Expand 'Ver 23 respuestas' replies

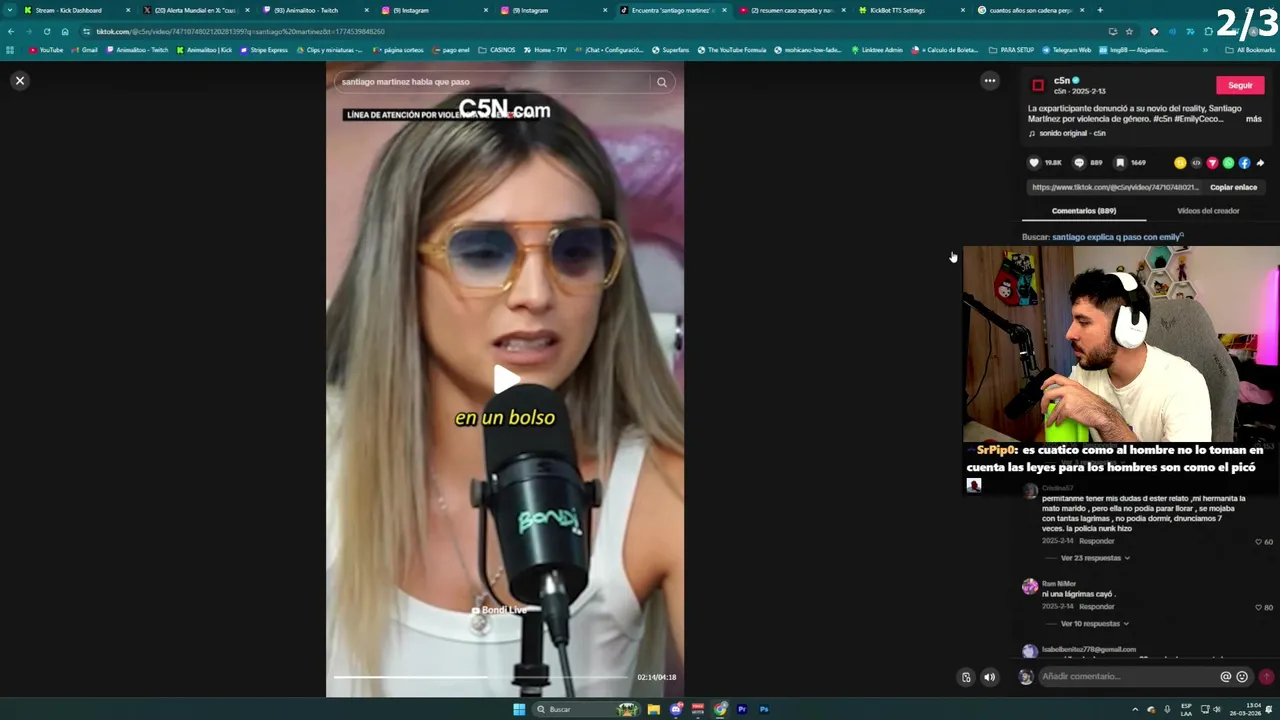pos(1094,558)
